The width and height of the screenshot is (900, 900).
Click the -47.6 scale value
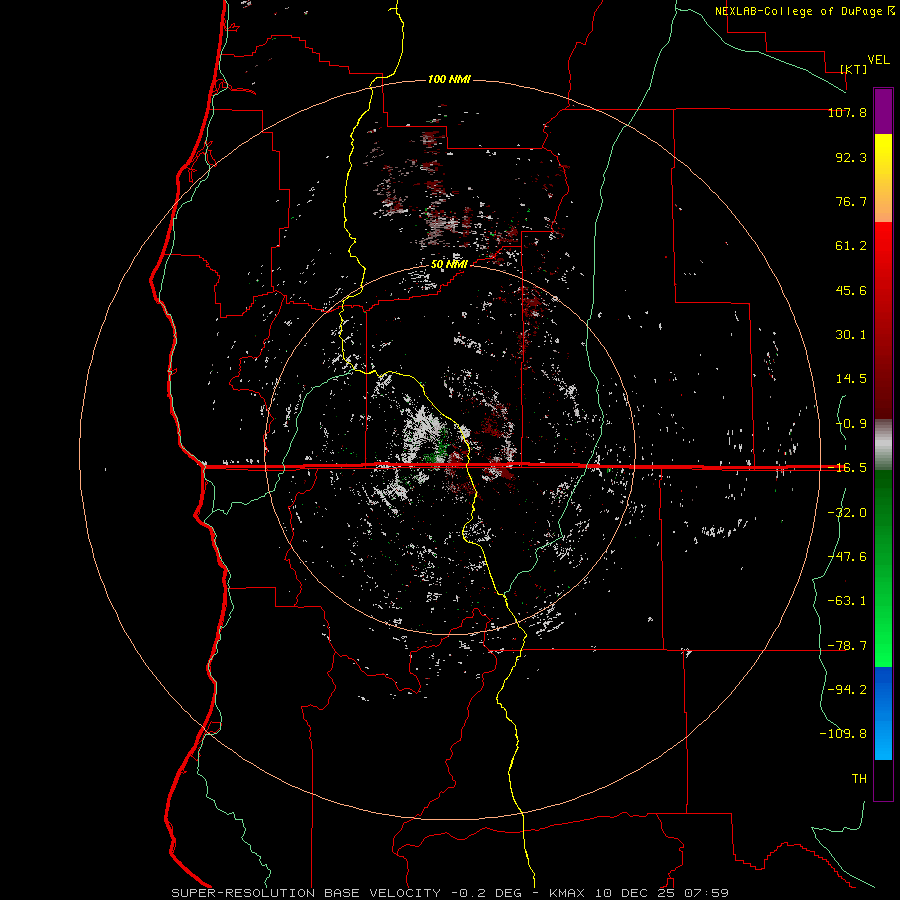847,556
